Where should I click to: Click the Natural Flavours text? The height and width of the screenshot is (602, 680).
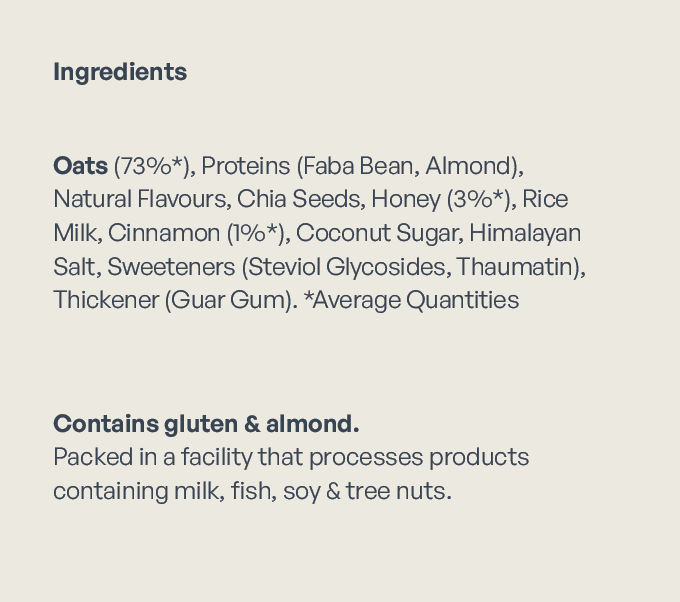[139, 199]
